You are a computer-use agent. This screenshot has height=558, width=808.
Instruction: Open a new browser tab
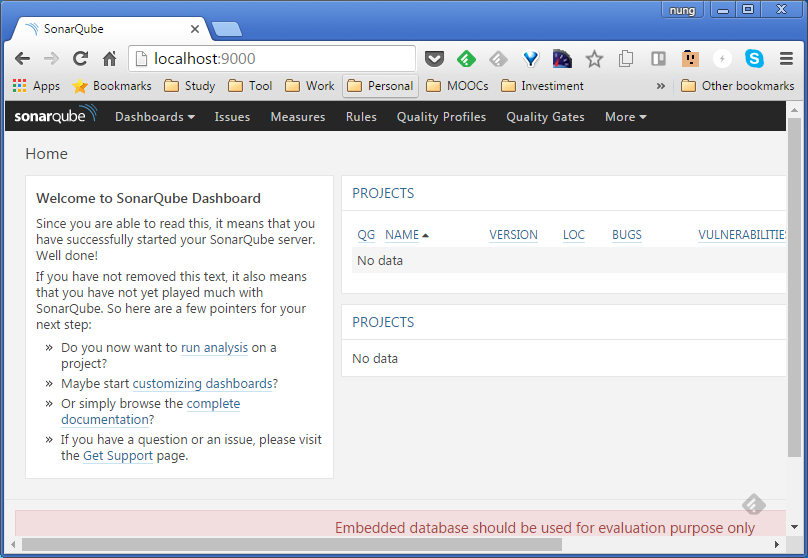pos(227,29)
